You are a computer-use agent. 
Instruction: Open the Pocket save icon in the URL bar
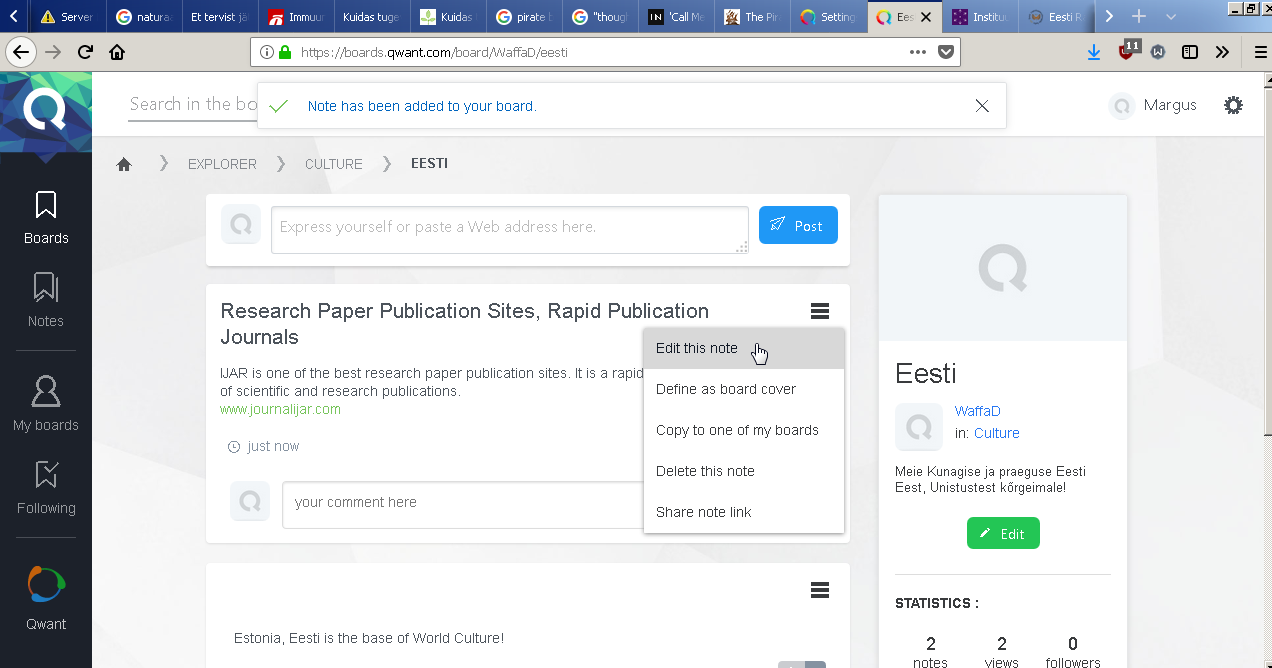[x=945, y=52]
